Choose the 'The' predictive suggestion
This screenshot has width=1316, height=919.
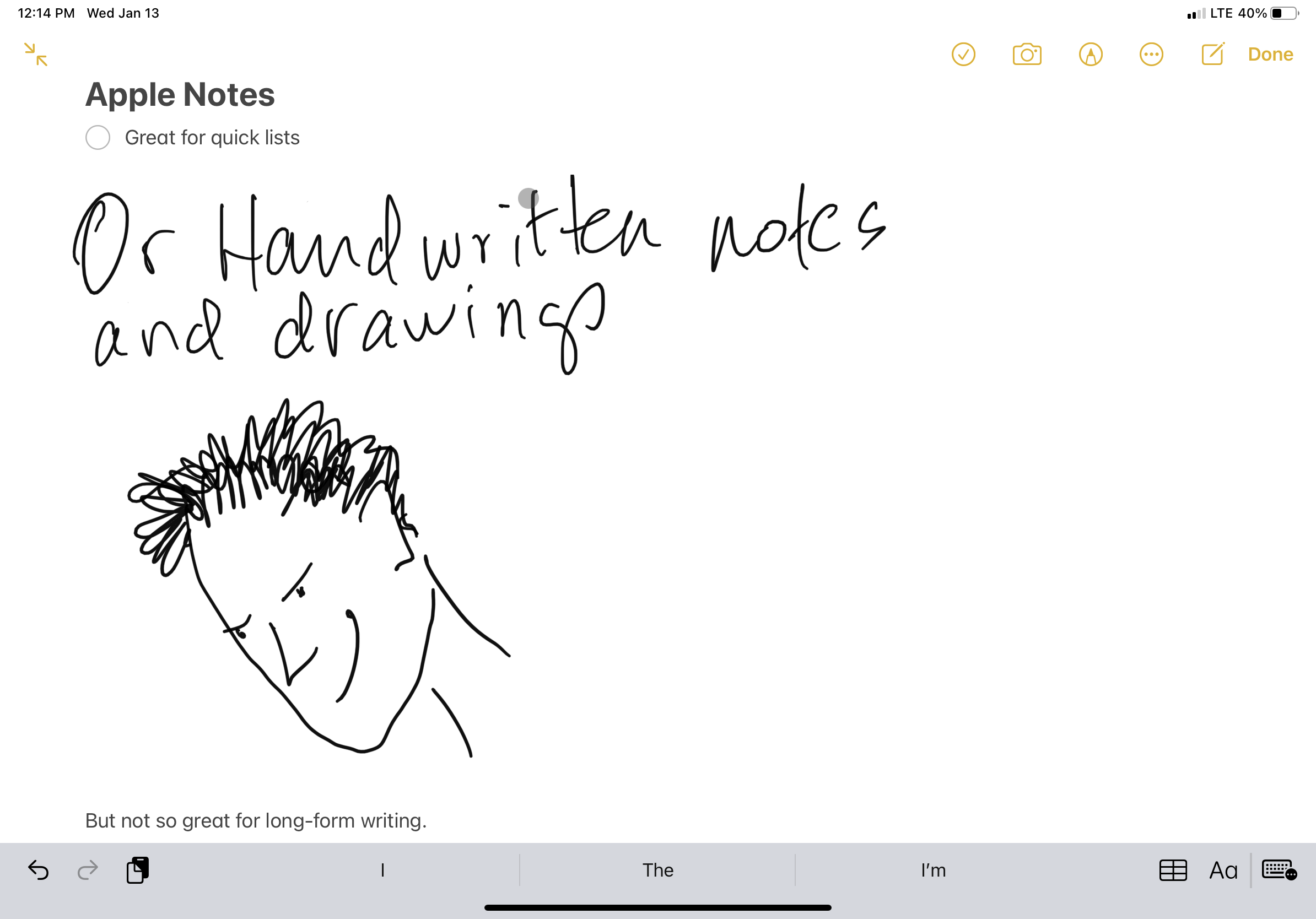[657, 870]
